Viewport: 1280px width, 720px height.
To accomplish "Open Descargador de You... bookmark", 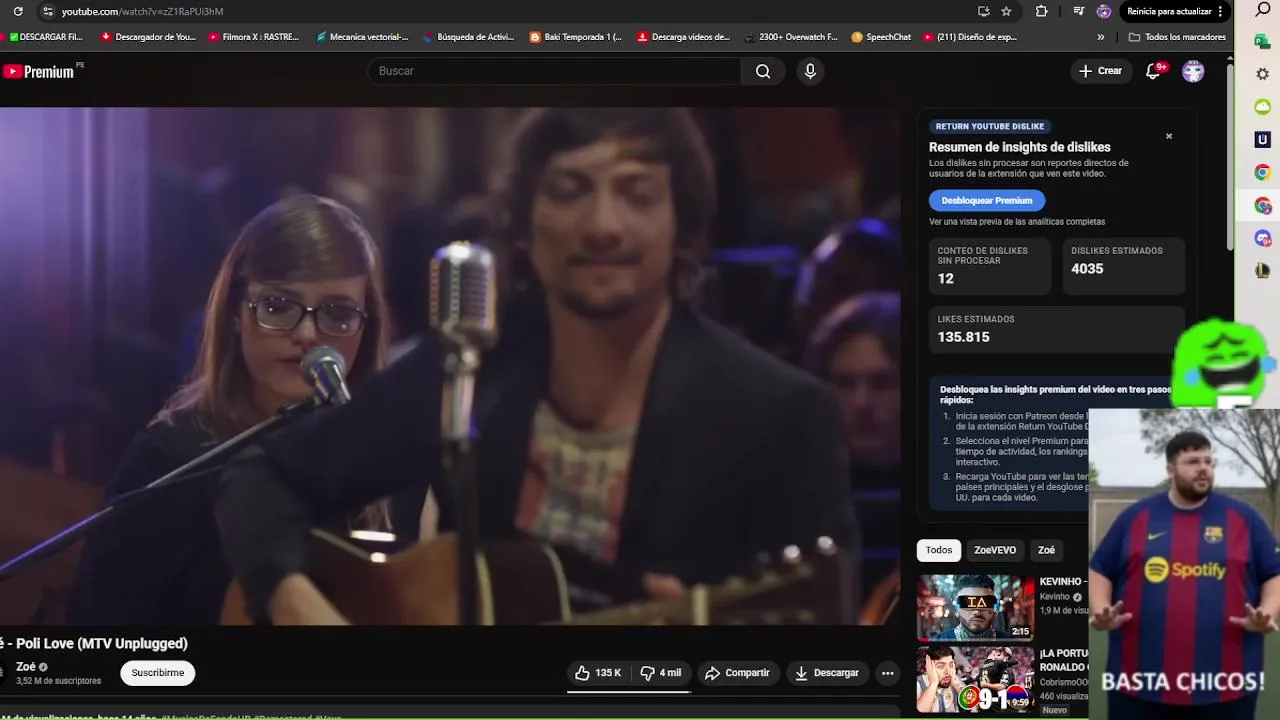I will [149, 37].
